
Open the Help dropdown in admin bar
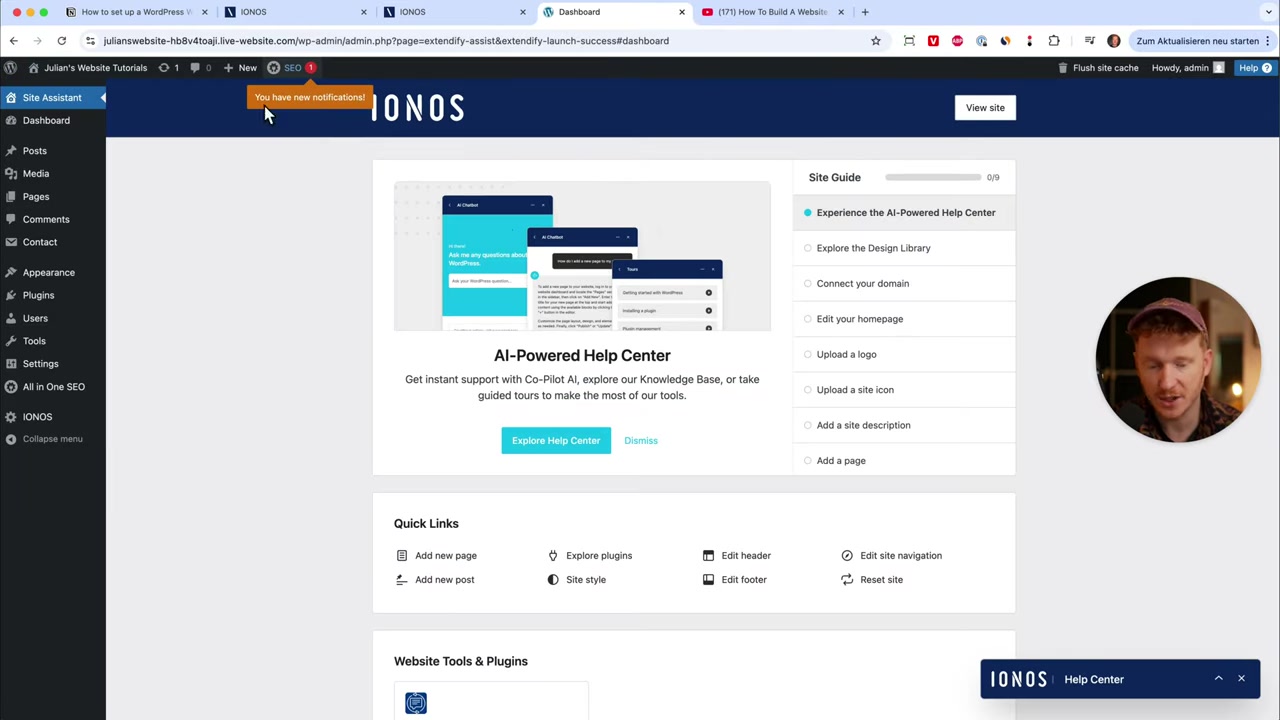(x=1255, y=68)
